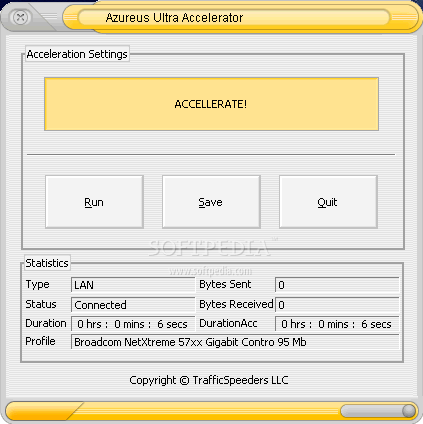Screen dimensions: 423x424
Task: Save the acceleration settings
Action: point(211,202)
